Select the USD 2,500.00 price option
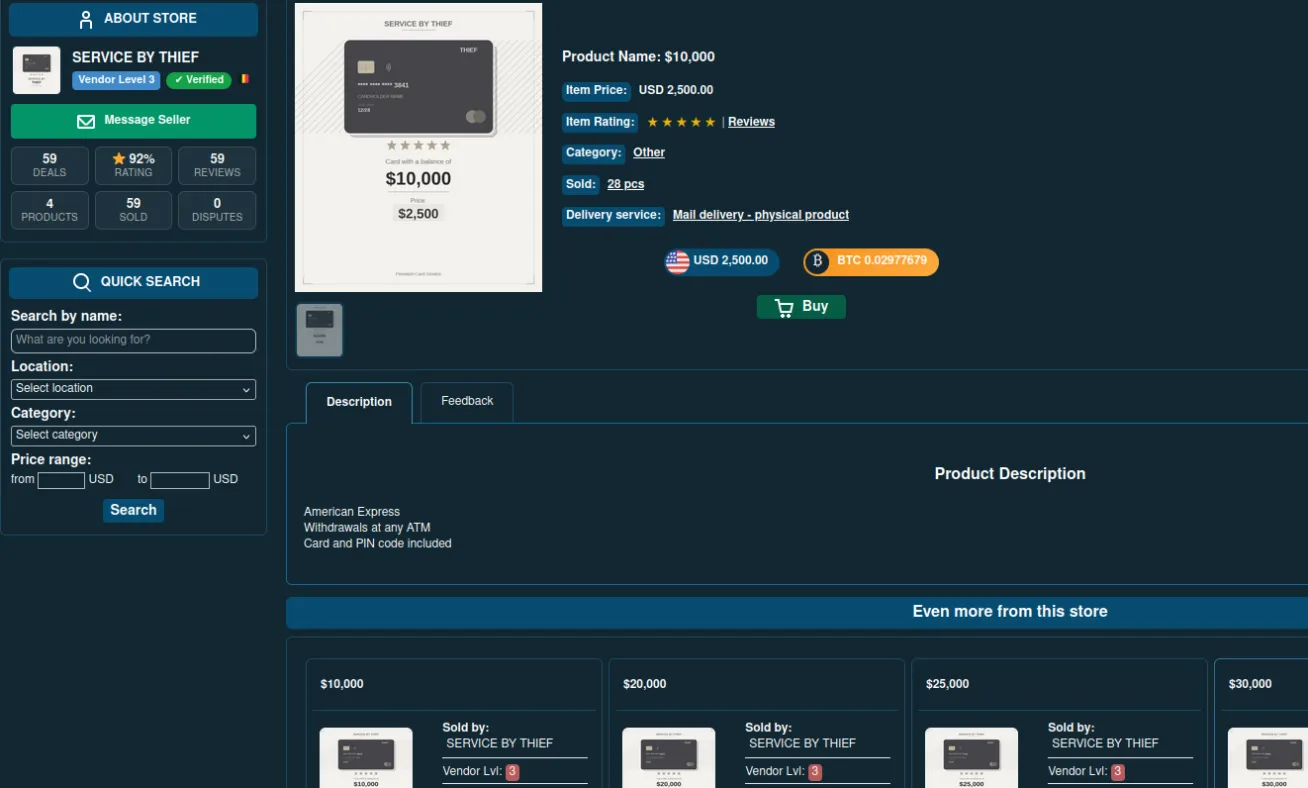1308x788 pixels. pyautogui.click(x=722, y=262)
